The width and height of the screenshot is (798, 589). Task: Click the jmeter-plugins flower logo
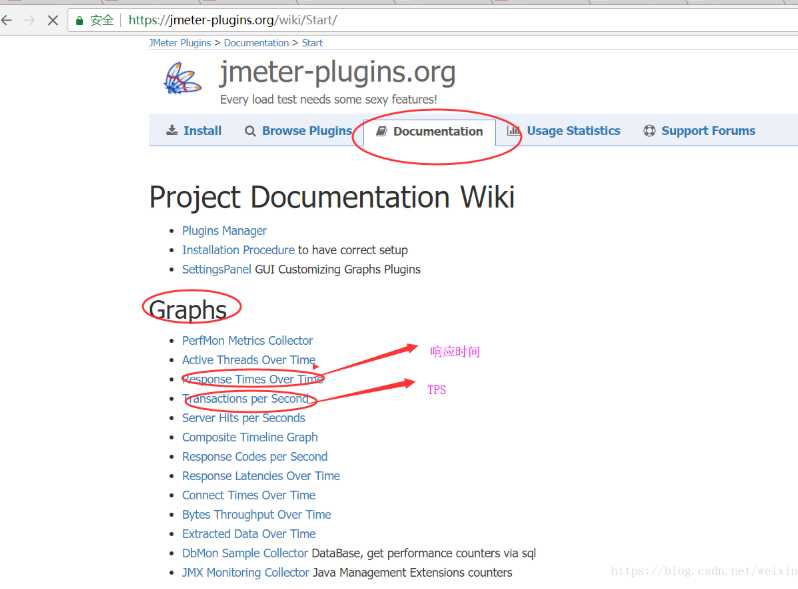(182, 78)
